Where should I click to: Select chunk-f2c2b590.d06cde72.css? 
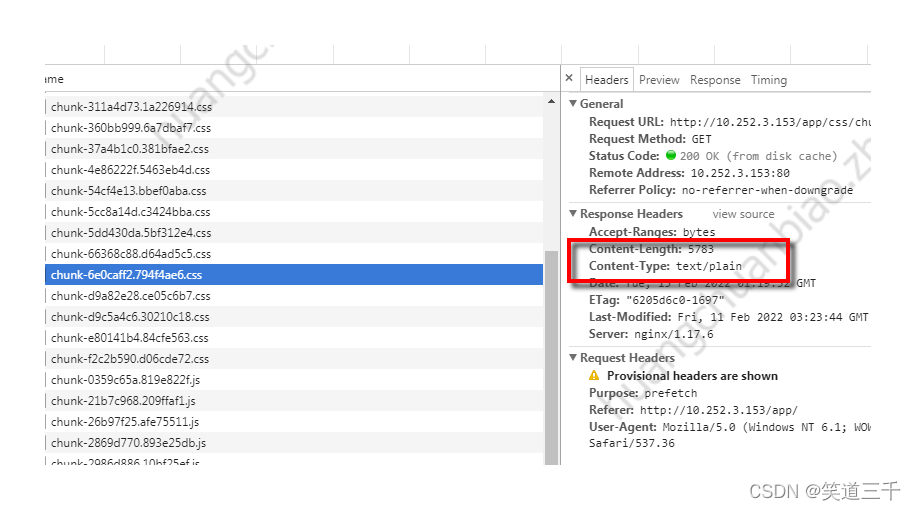294,359
